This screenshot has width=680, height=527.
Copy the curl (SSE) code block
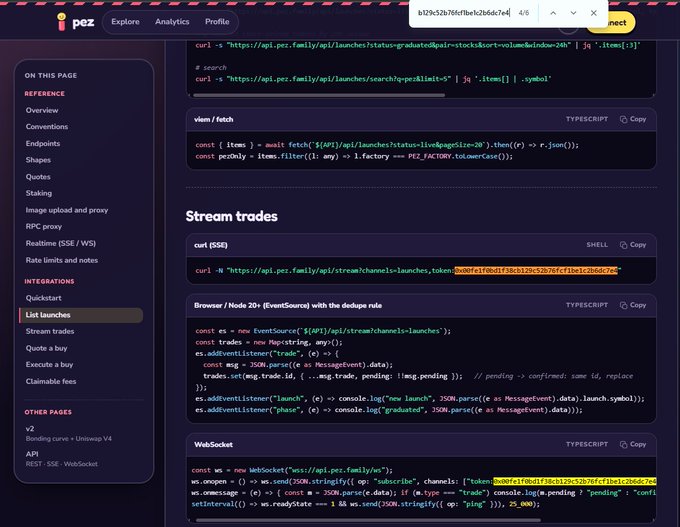tap(633, 245)
